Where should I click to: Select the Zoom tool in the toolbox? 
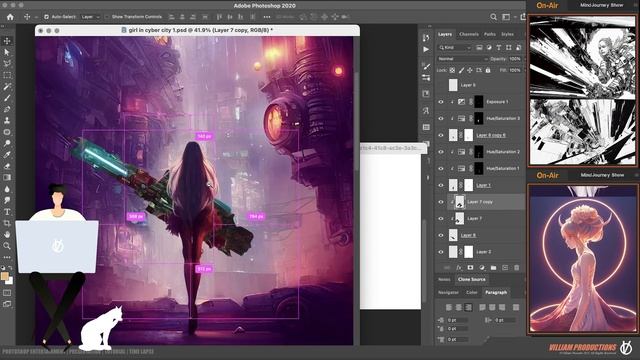pyautogui.click(x=7, y=246)
